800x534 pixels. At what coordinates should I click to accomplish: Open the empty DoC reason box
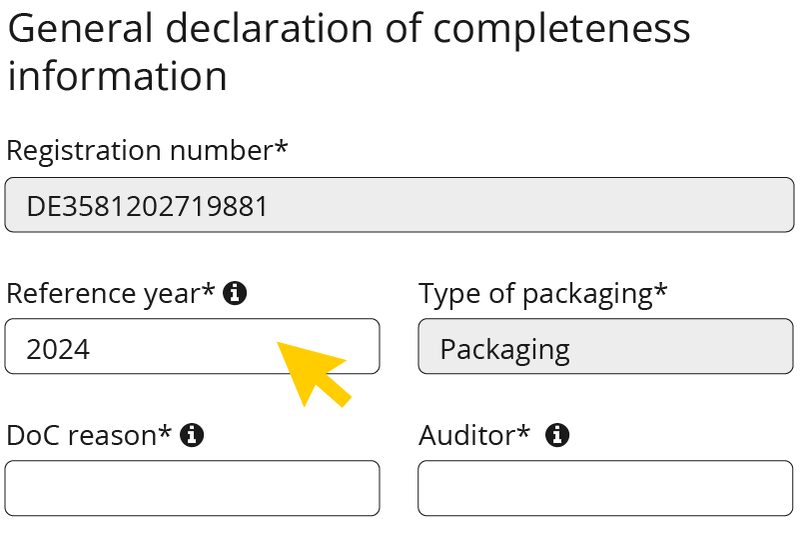click(192, 488)
